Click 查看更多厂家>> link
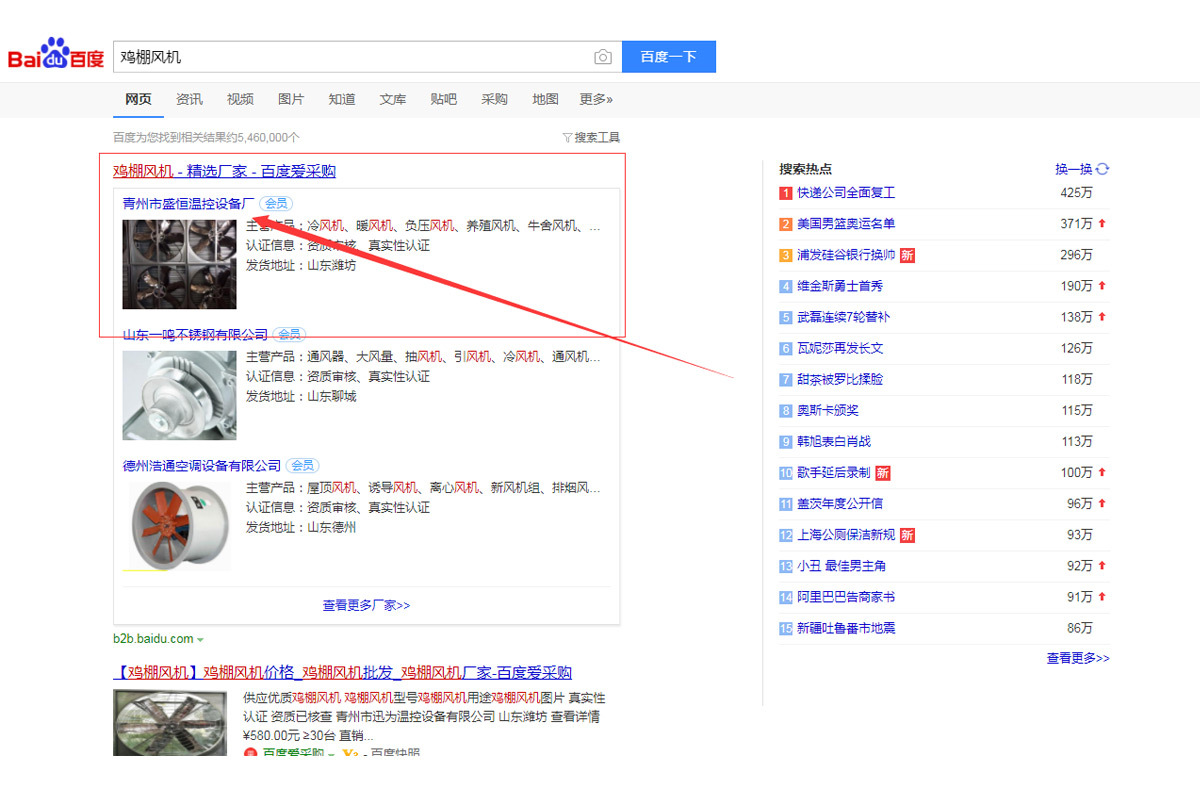 [366, 605]
